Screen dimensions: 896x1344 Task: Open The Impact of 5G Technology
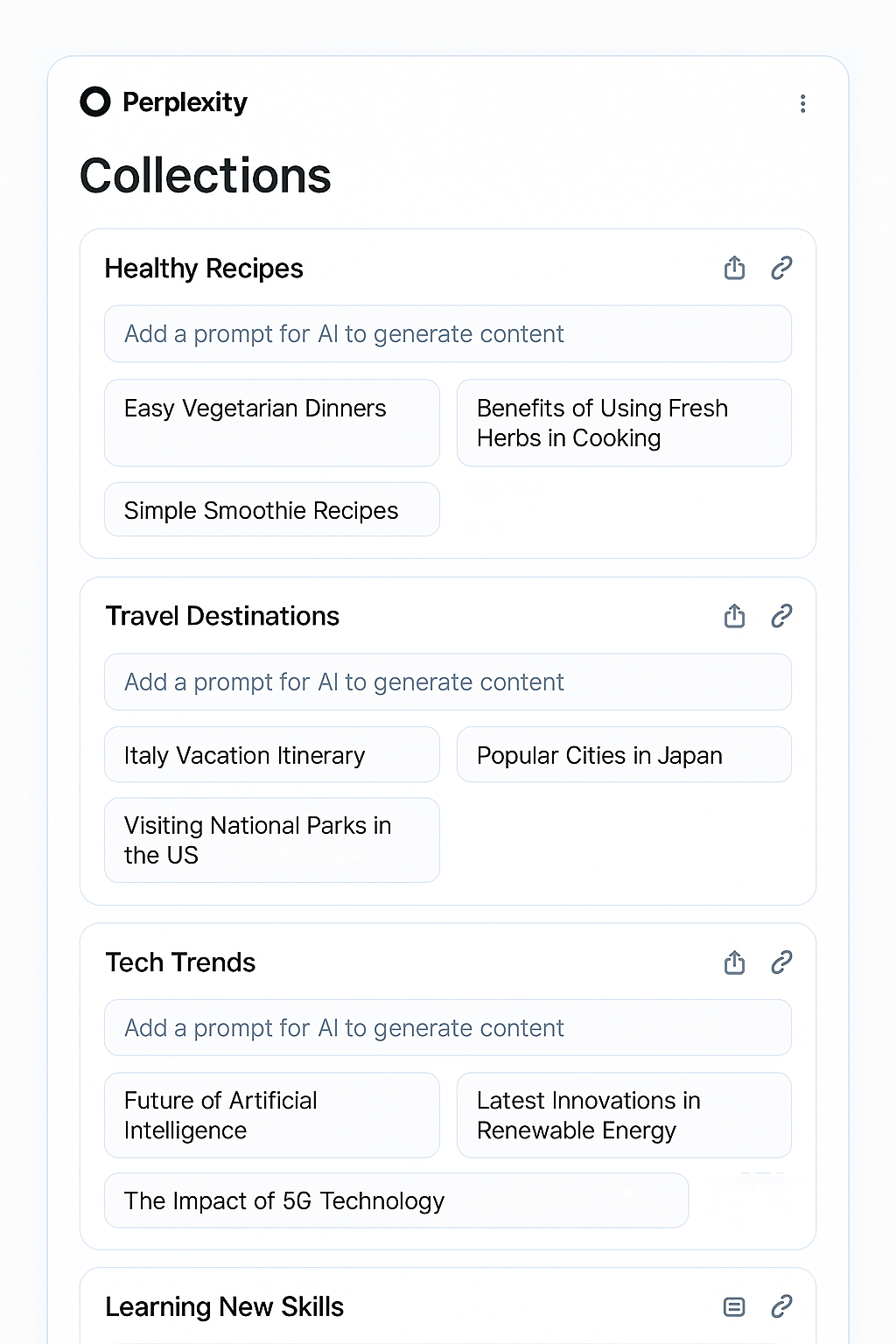point(396,1200)
